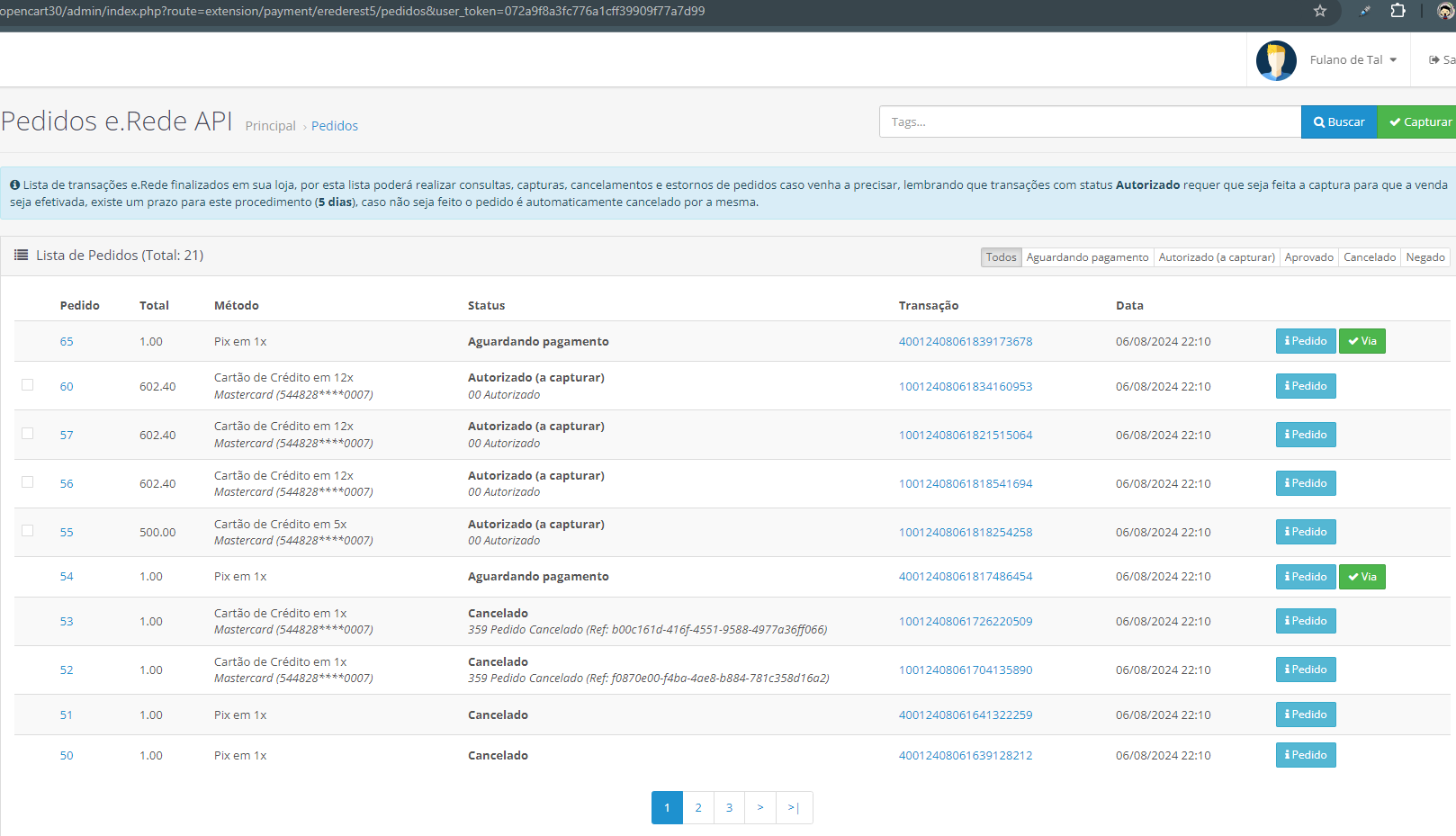Open the Pedidos breadcrumb link
The width and height of the screenshot is (1456, 836).
pos(335,126)
